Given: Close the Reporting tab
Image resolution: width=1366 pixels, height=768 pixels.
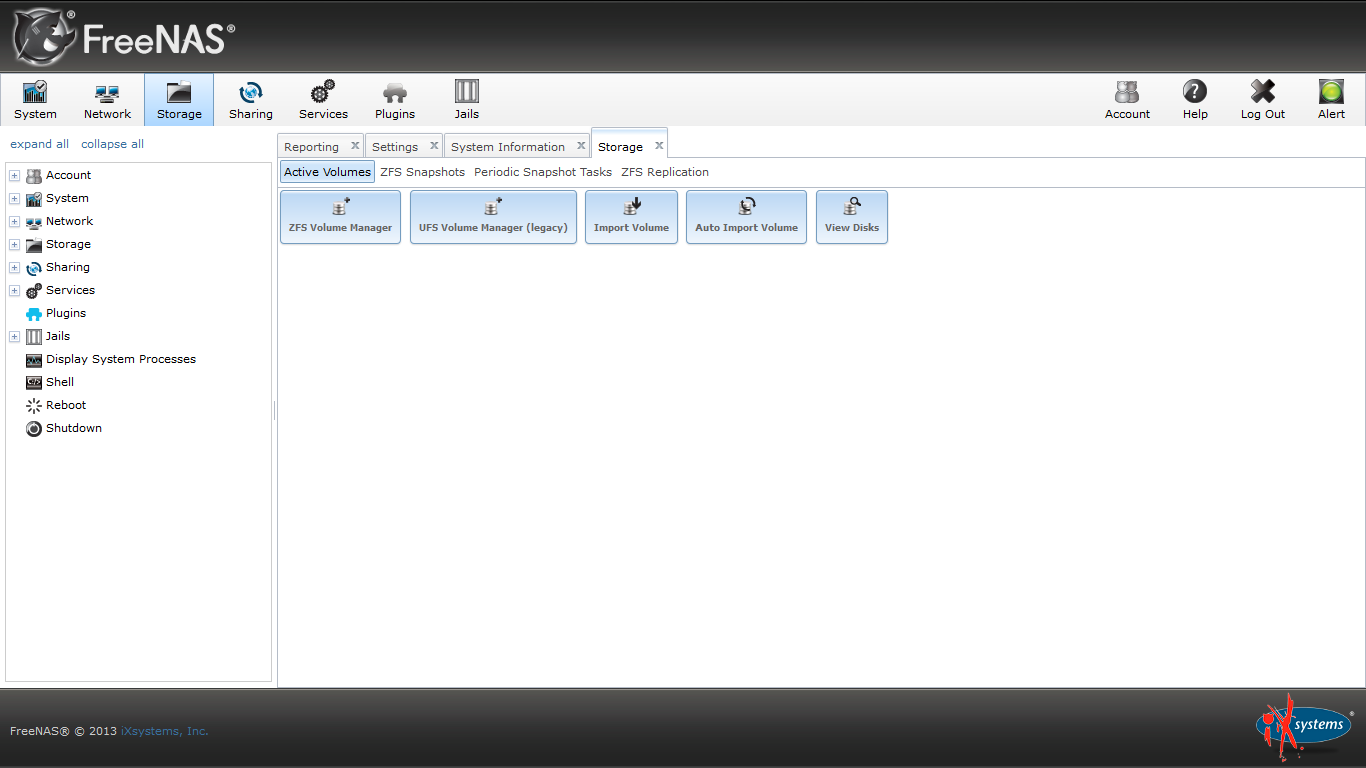Looking at the screenshot, I should click(x=355, y=146).
